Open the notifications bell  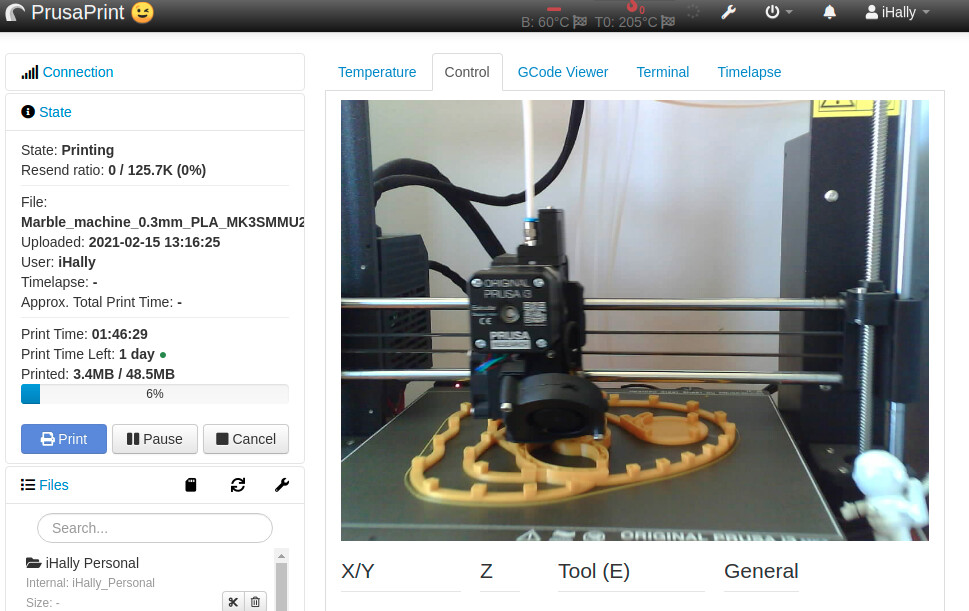(828, 12)
